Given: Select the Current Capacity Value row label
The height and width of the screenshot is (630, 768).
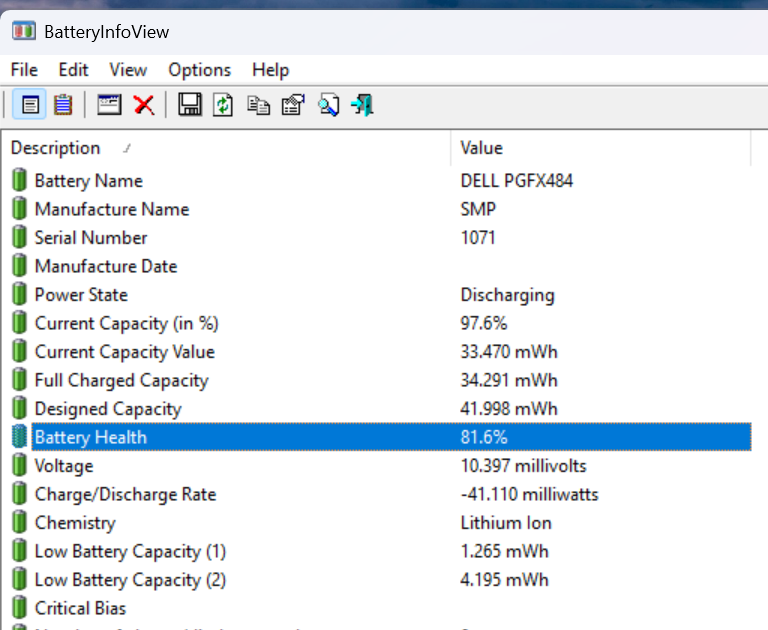Looking at the screenshot, I should pyautogui.click(x=124, y=352).
